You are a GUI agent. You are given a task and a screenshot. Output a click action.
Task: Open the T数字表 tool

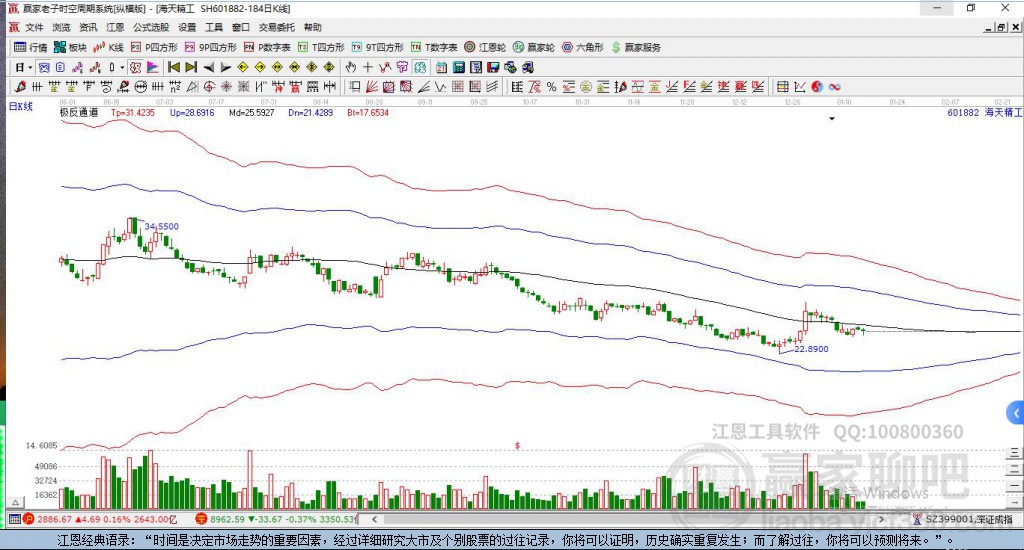[434, 47]
